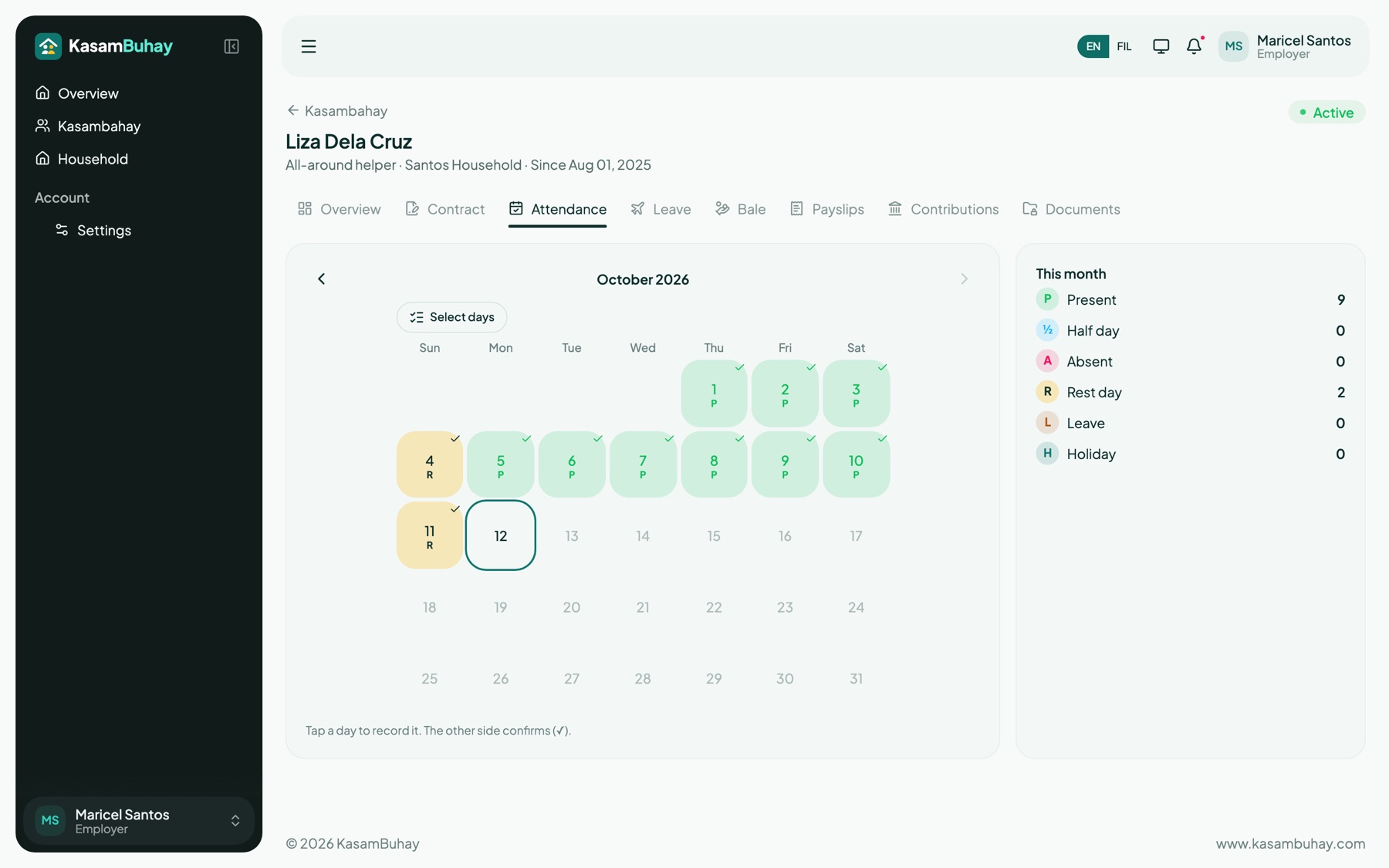Open the Leave tab
This screenshot has width=1389, height=868.
pyautogui.click(x=661, y=209)
